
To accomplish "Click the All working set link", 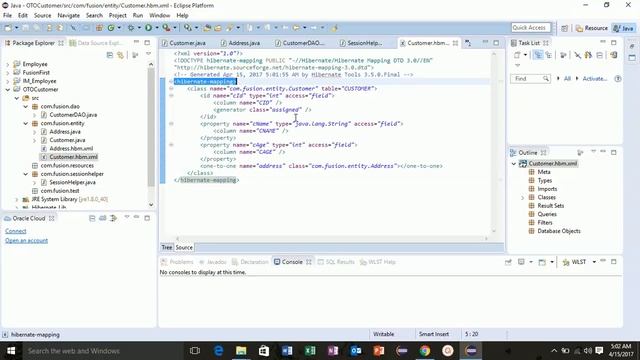I will (567, 78).
